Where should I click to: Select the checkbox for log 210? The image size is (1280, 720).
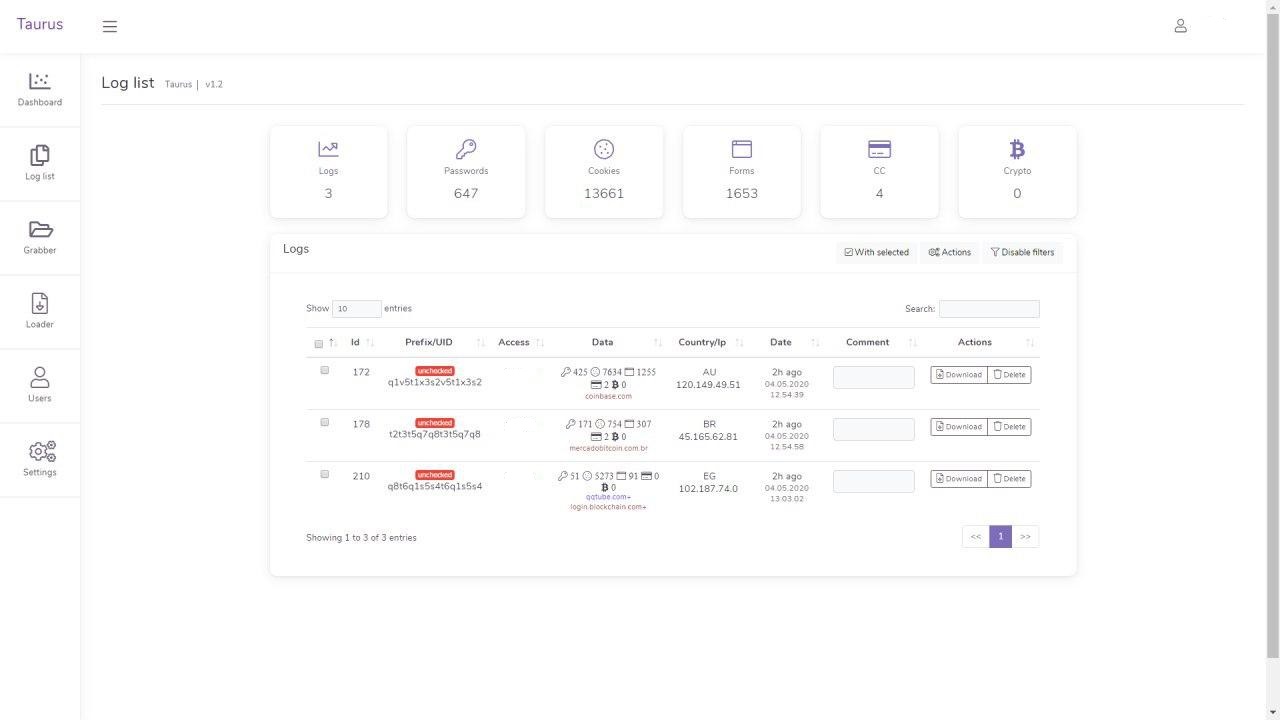pyautogui.click(x=324, y=474)
